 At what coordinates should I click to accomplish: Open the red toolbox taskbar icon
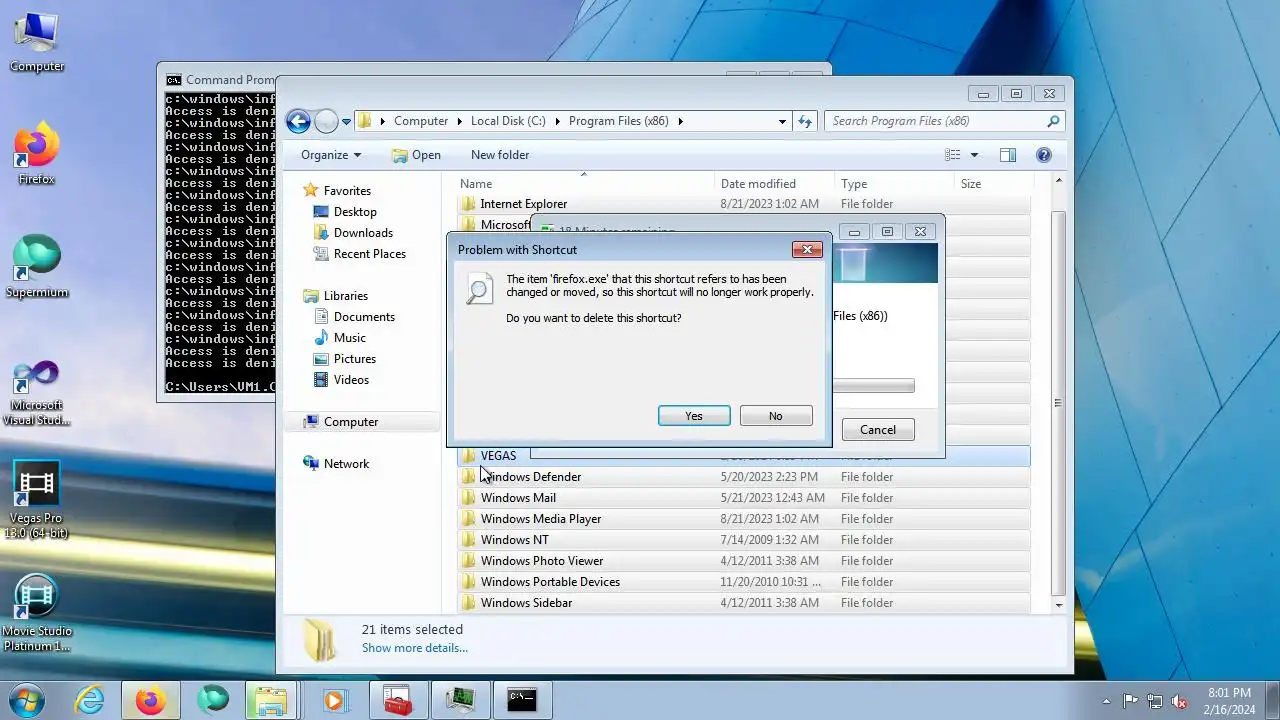coord(398,700)
